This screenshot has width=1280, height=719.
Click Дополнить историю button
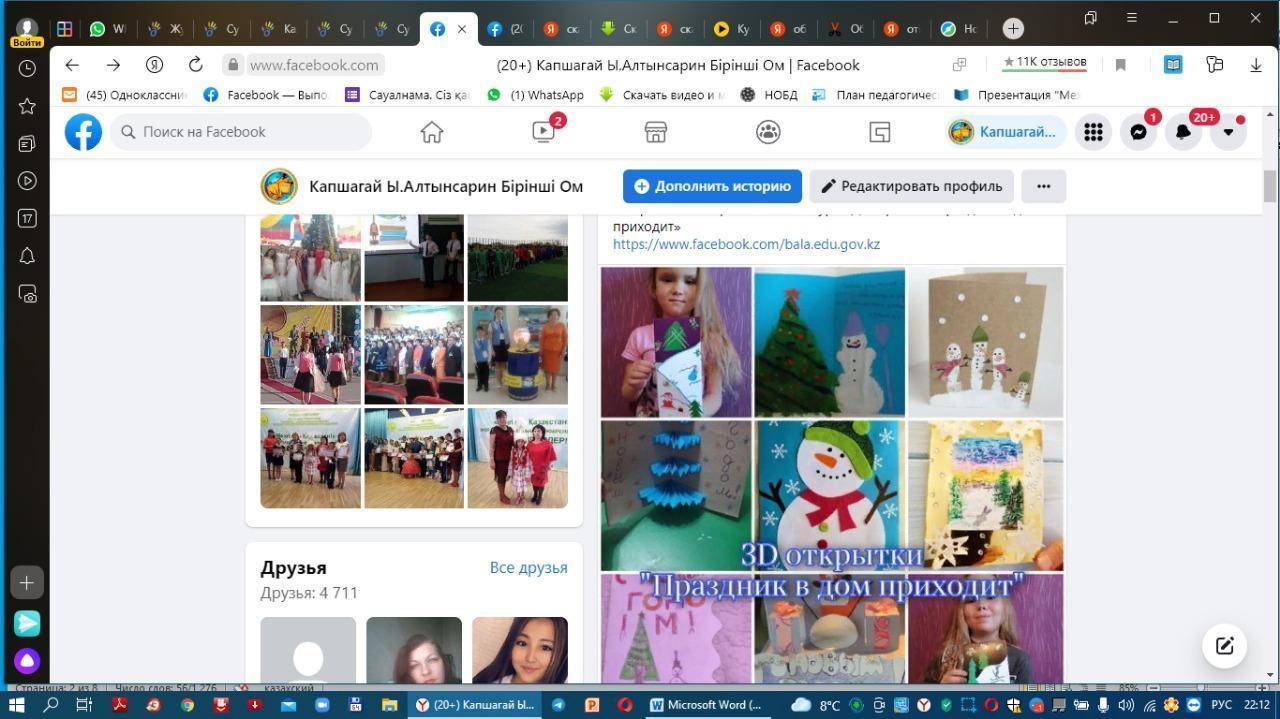[x=712, y=186]
